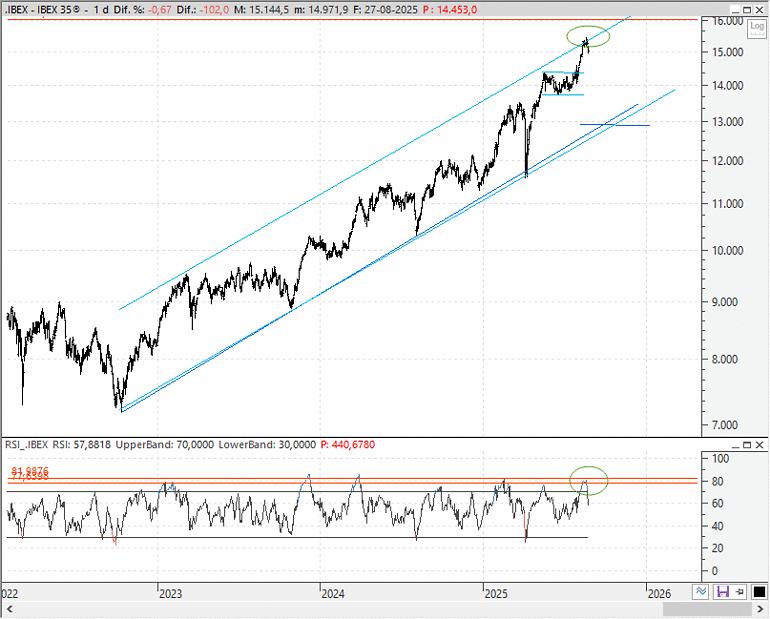Click the 'Dif.: -102,0' value
Screen dimensions: 770x619
[x=202, y=10]
